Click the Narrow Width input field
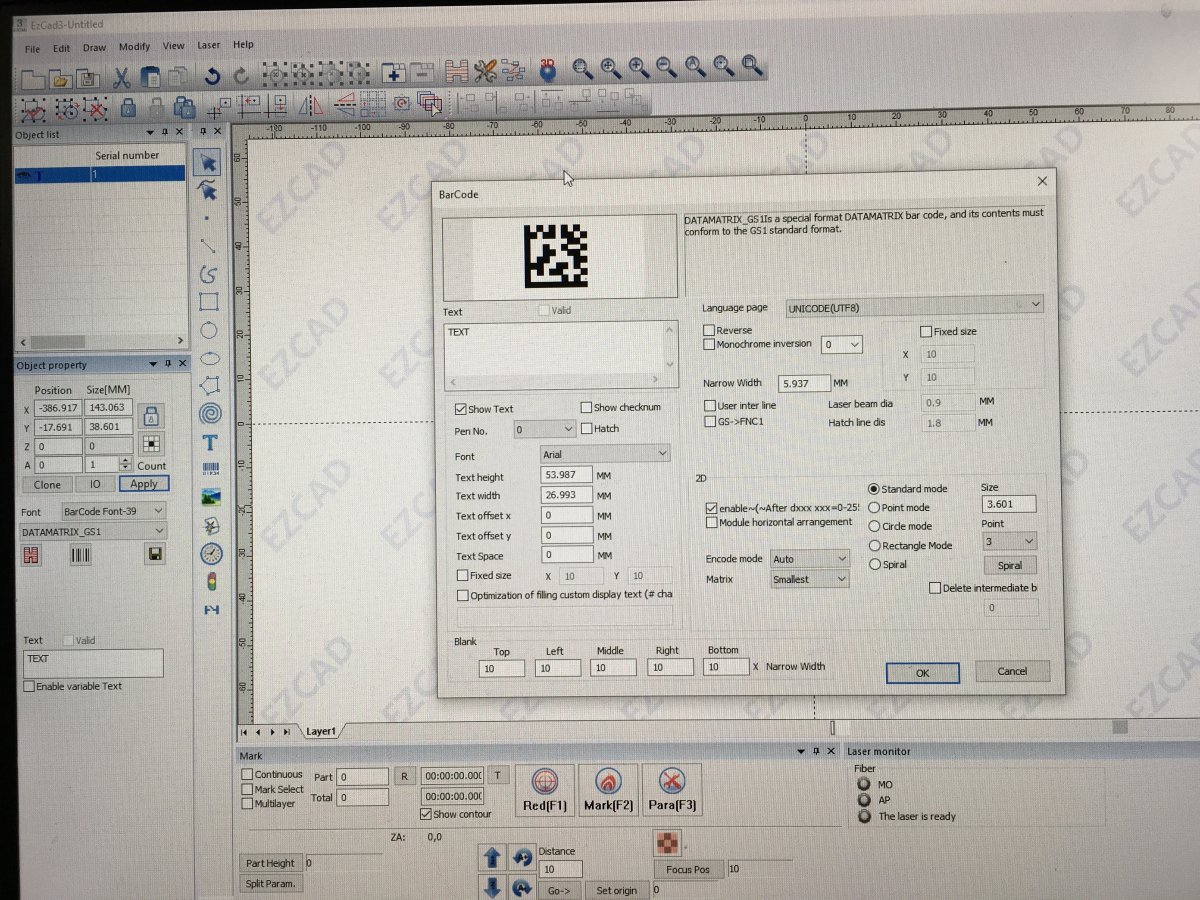 click(805, 383)
